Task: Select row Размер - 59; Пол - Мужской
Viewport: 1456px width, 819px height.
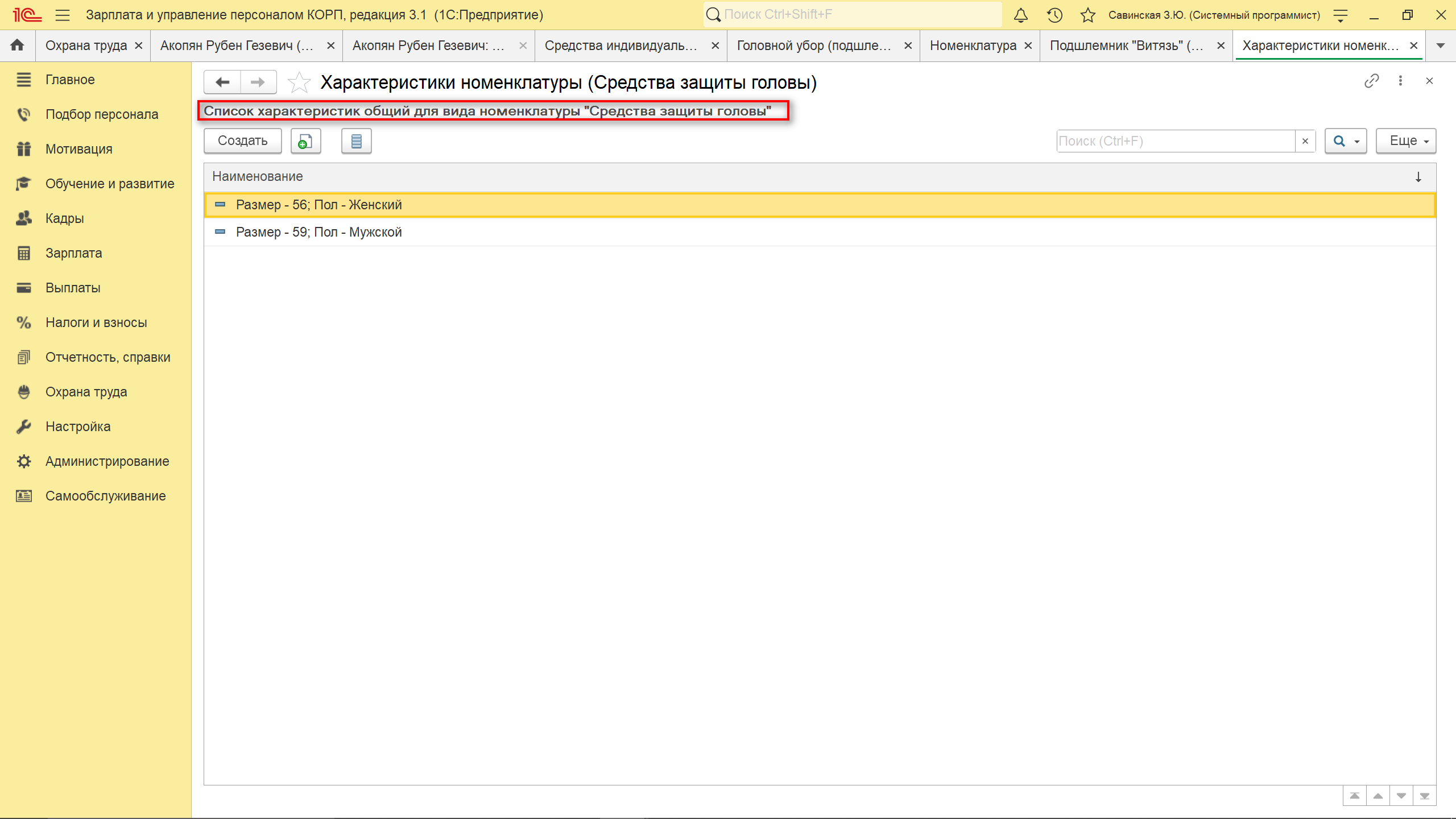Action: 318,232
